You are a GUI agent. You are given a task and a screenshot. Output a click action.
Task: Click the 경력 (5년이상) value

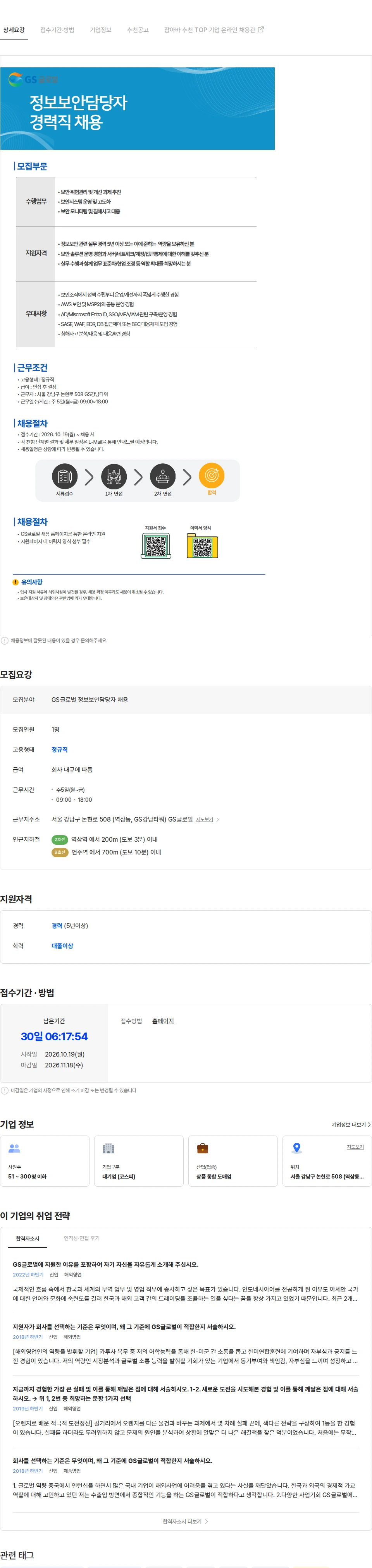pyautogui.click(x=70, y=926)
